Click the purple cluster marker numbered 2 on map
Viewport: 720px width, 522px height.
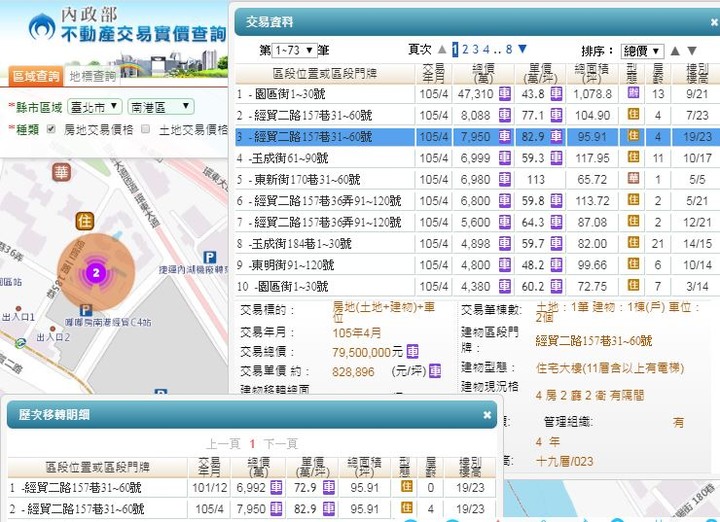pyautogui.click(x=96, y=273)
